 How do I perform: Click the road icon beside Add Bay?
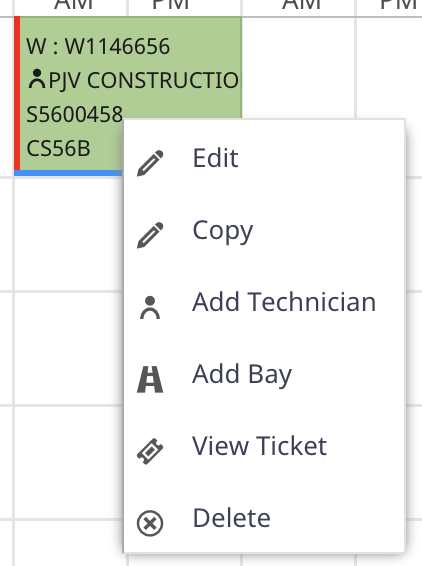(150, 379)
